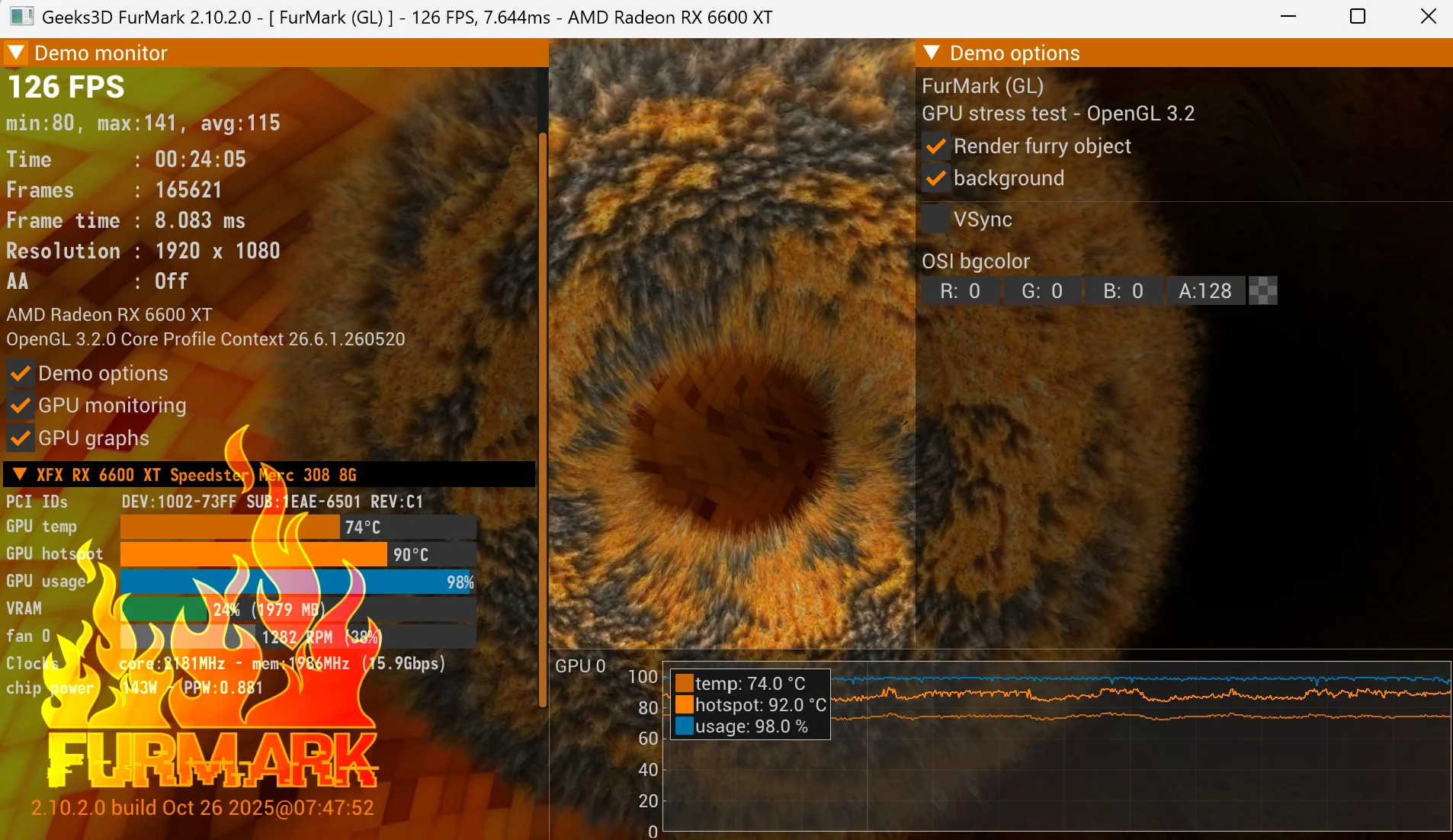
Task: Click the GPU usage 98% bar
Action: click(298, 582)
